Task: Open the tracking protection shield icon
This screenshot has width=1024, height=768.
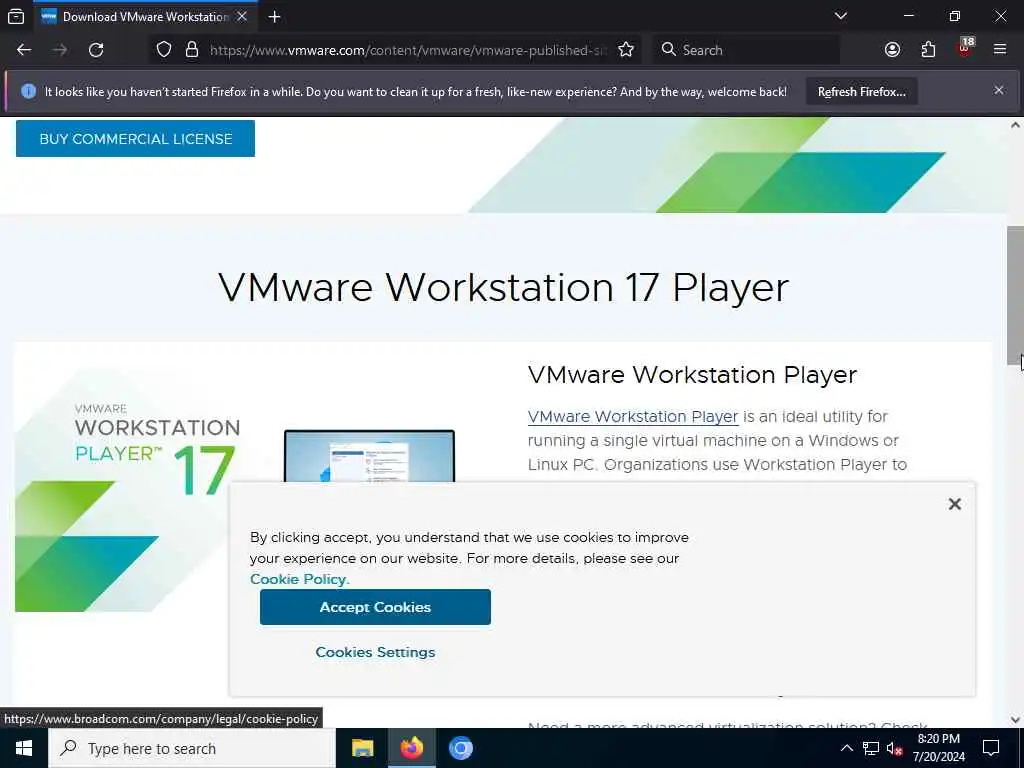Action: 164,50
